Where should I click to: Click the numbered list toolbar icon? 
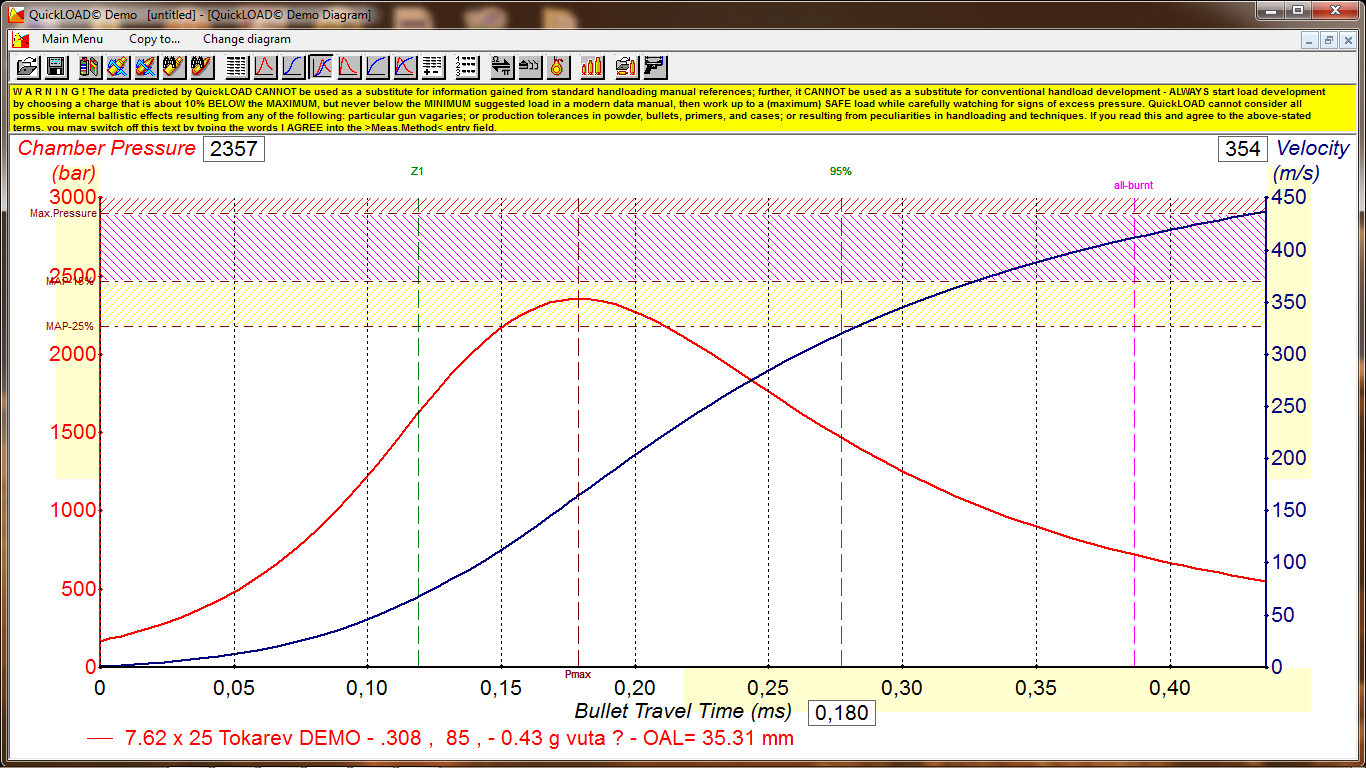pyautogui.click(x=466, y=67)
